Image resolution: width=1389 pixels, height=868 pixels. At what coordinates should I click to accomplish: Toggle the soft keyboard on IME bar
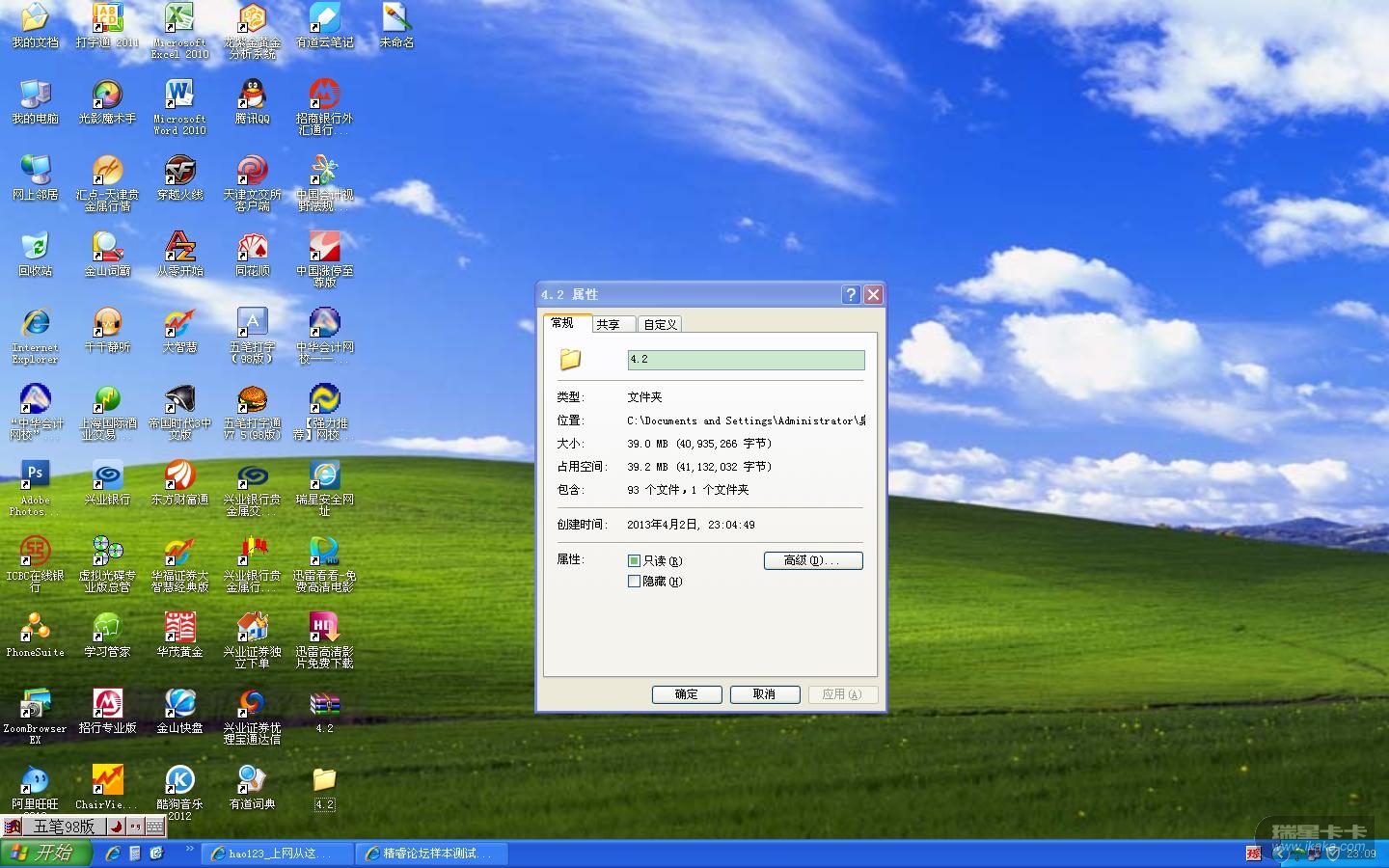(154, 827)
